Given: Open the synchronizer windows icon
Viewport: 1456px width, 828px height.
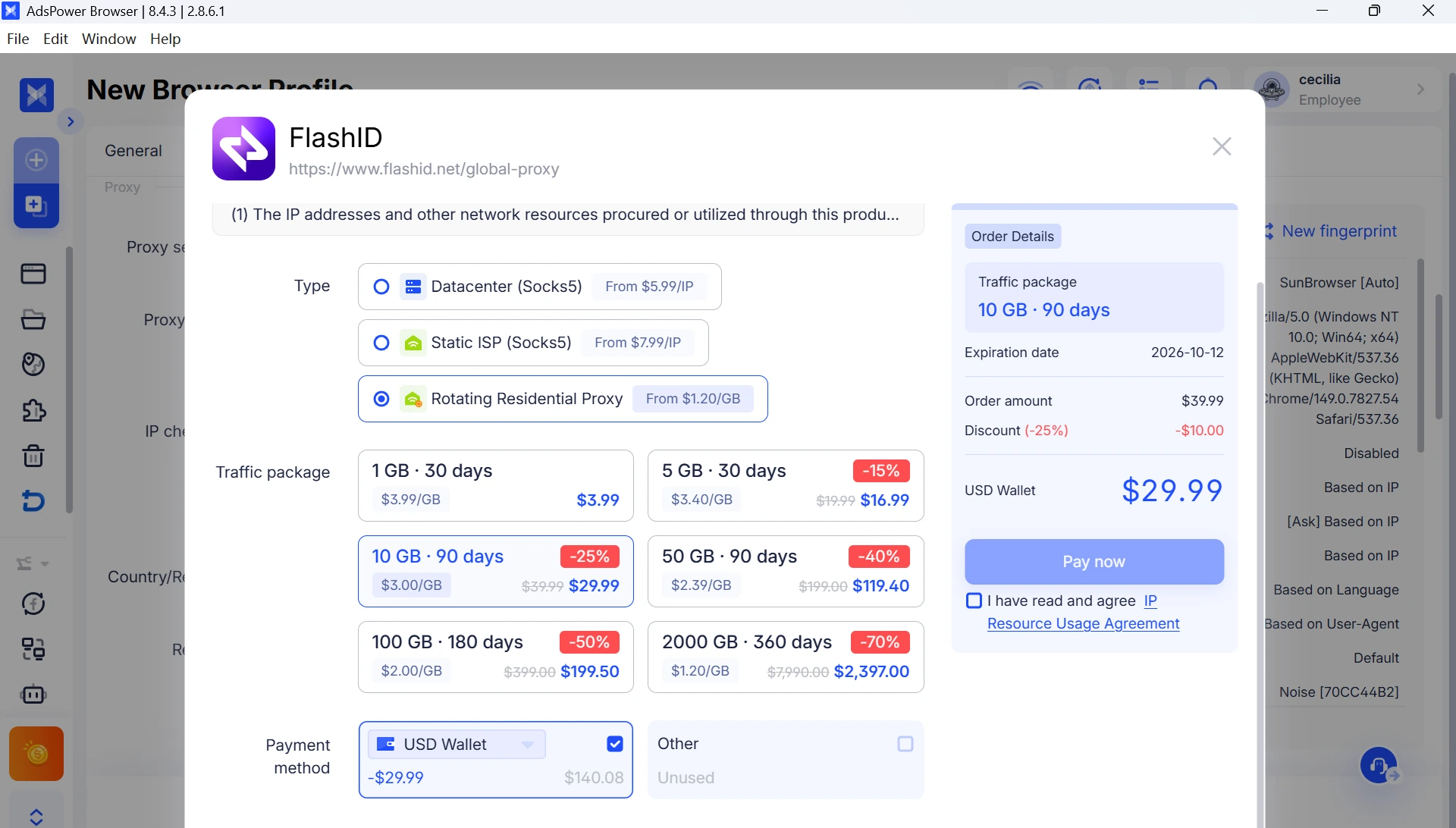Looking at the screenshot, I should click(x=33, y=649).
